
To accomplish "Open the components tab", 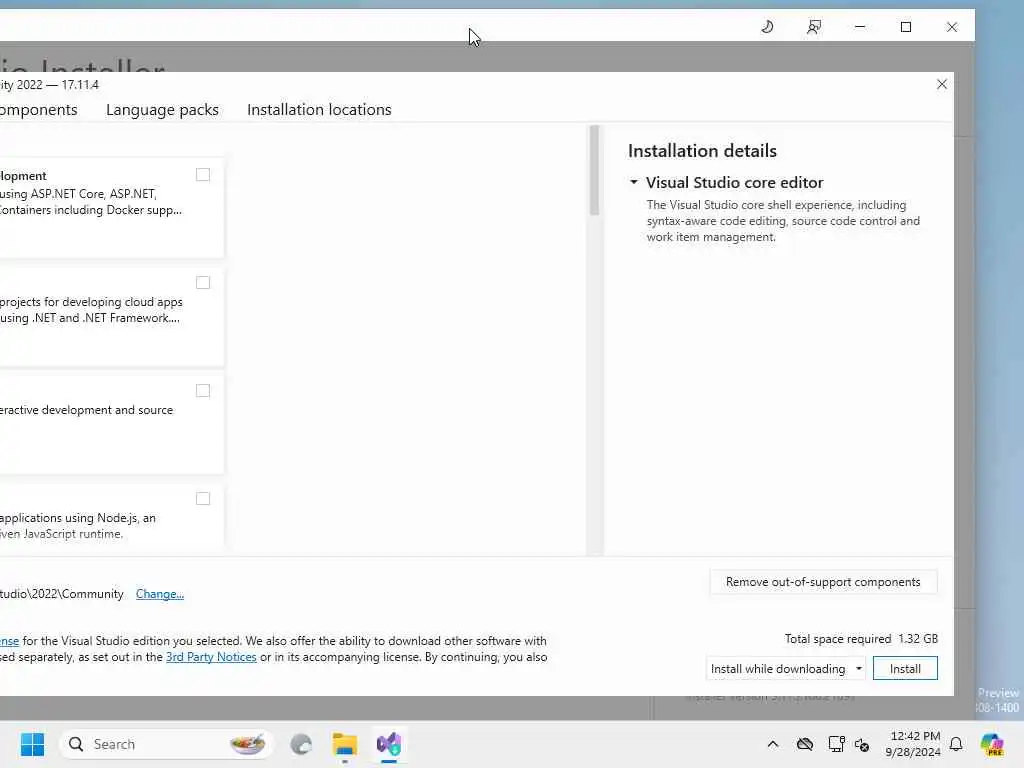I will tap(38, 110).
